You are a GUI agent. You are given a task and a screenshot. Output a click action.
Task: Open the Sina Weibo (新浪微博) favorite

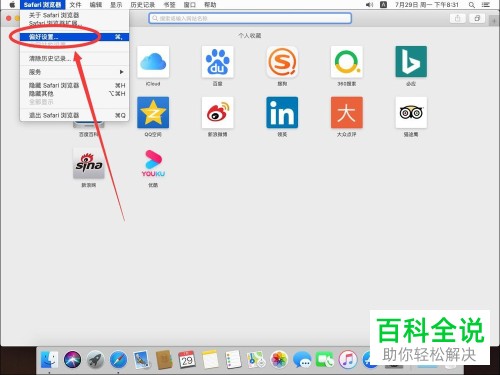218,113
